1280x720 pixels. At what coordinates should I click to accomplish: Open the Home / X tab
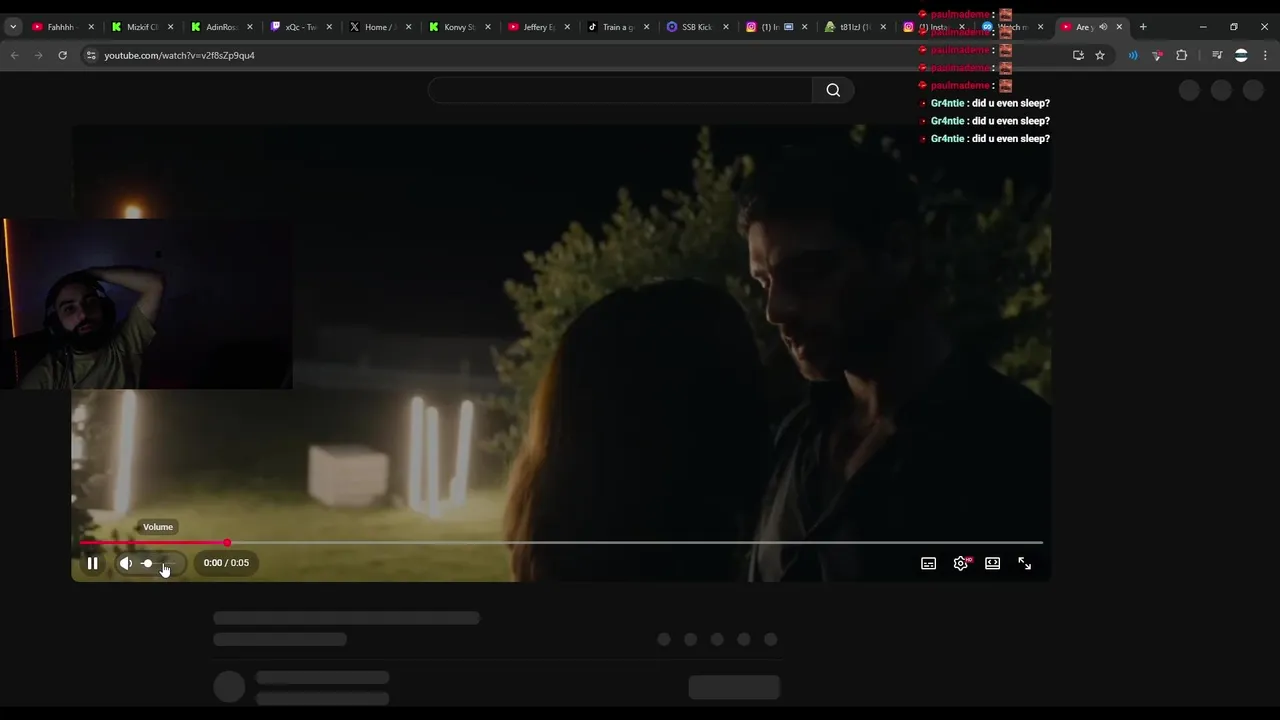(x=379, y=27)
